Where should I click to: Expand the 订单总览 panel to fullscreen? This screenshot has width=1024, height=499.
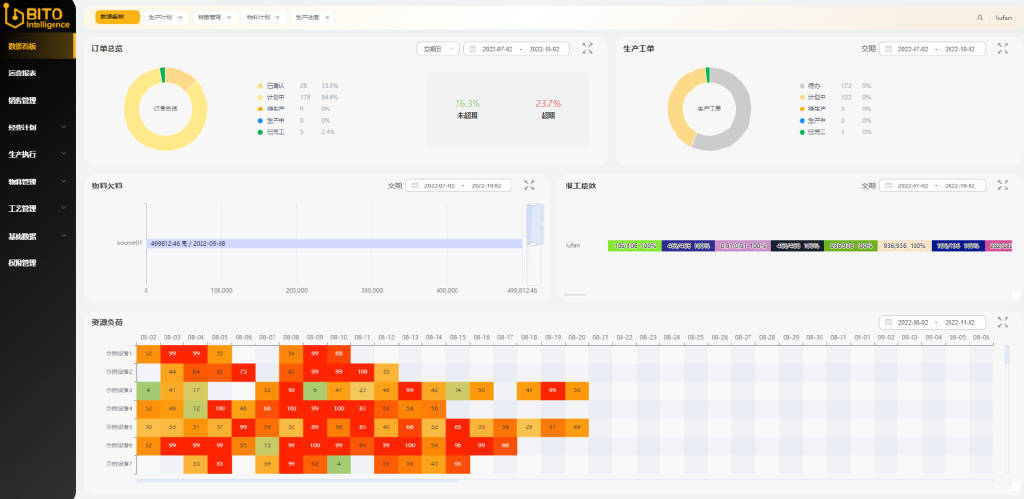pyautogui.click(x=588, y=48)
